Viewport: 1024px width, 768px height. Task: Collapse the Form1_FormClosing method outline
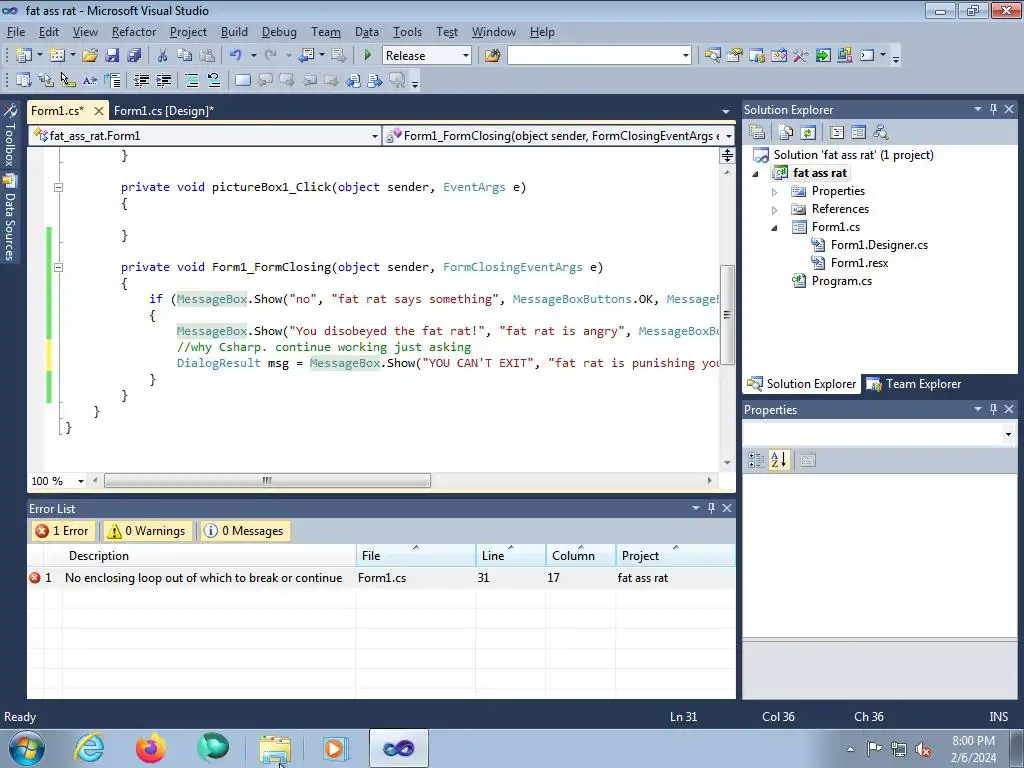(x=58, y=267)
